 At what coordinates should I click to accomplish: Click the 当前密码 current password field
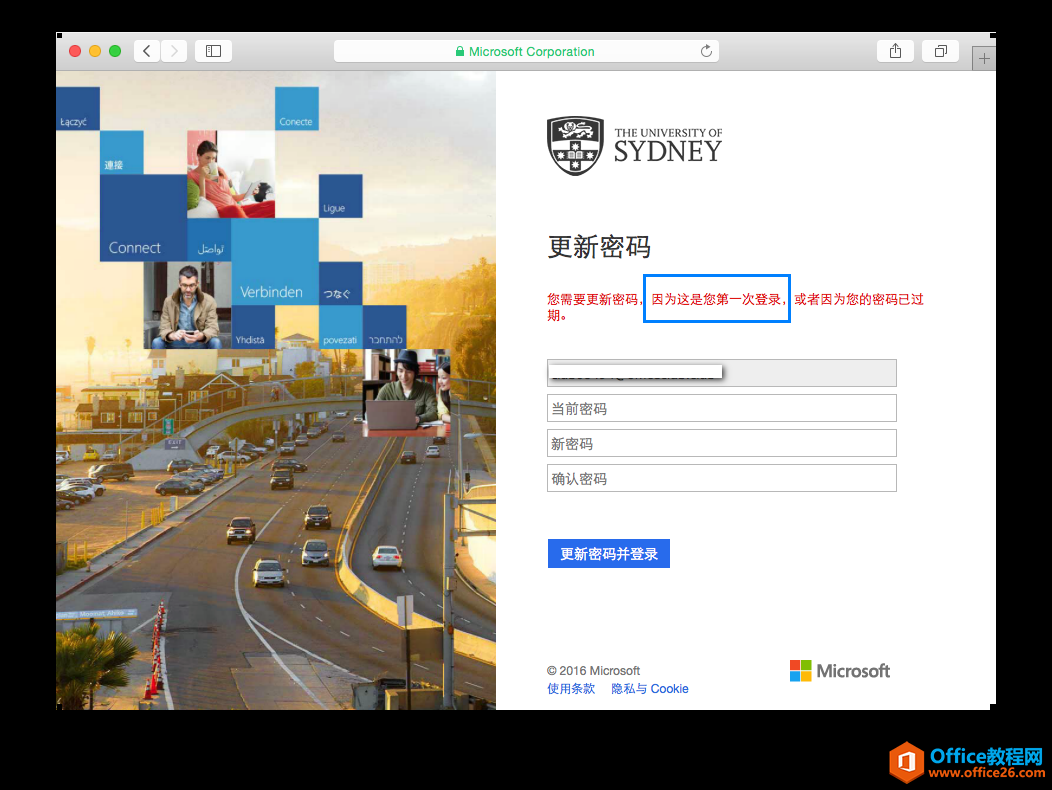(x=721, y=408)
